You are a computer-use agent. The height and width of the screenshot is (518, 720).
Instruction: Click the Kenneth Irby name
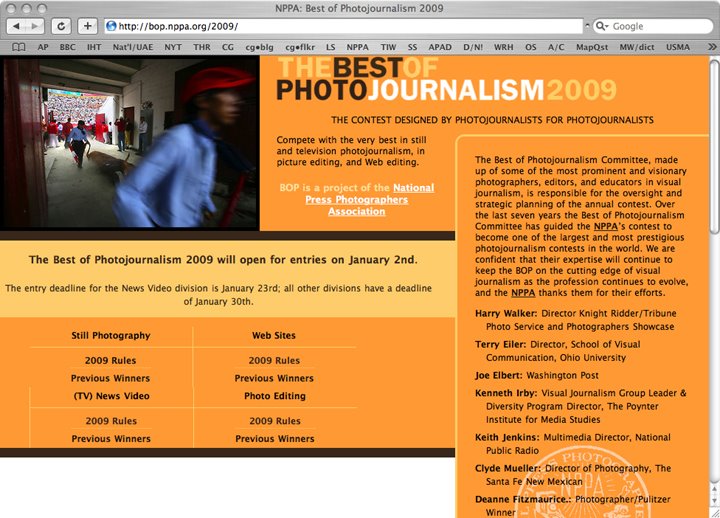pos(506,393)
